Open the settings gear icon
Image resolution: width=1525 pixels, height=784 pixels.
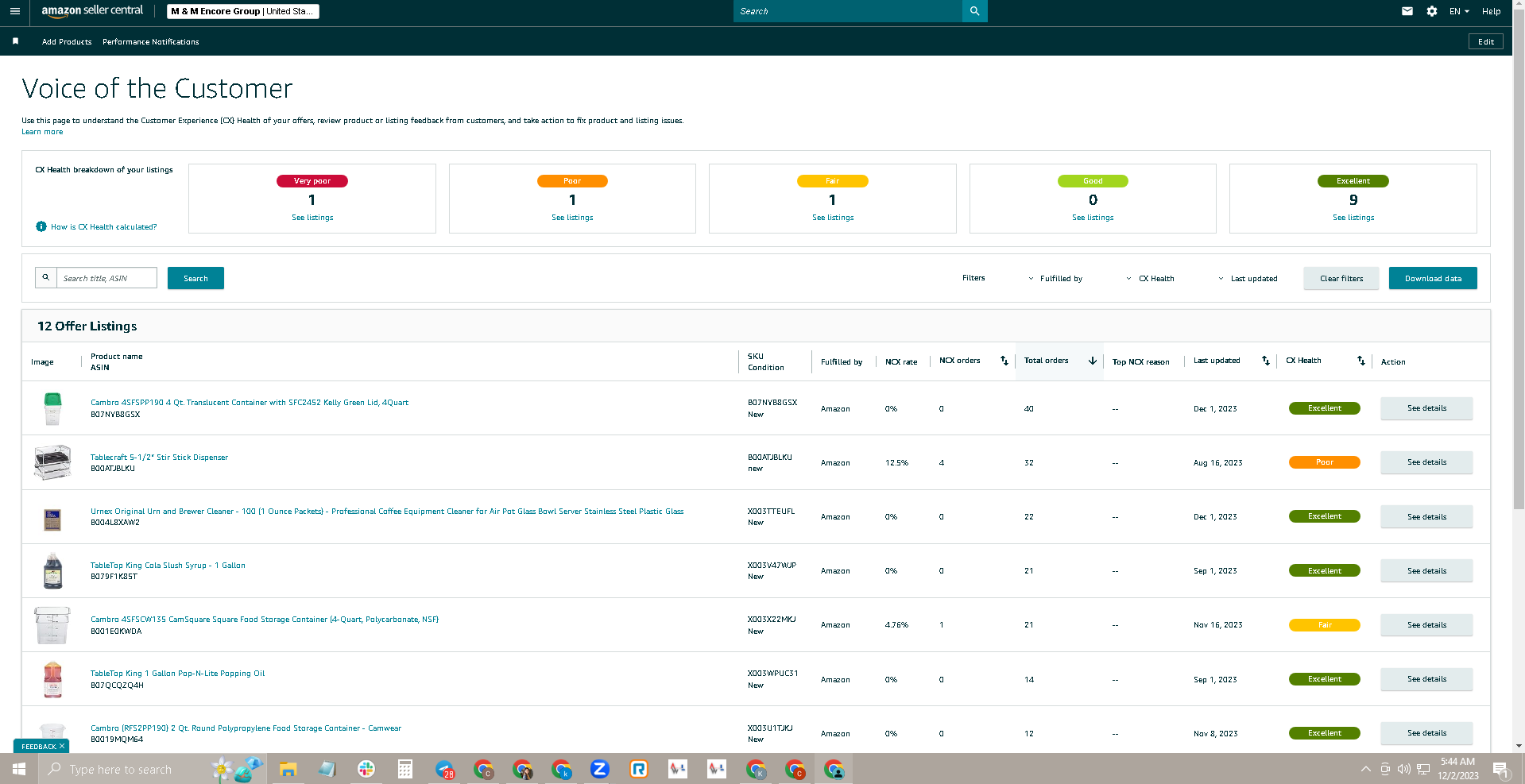(1432, 11)
